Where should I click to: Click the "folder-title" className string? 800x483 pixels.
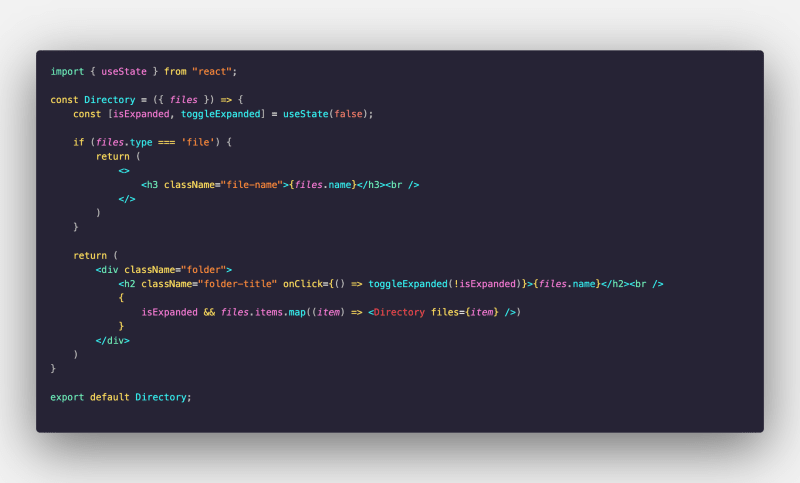coord(238,284)
